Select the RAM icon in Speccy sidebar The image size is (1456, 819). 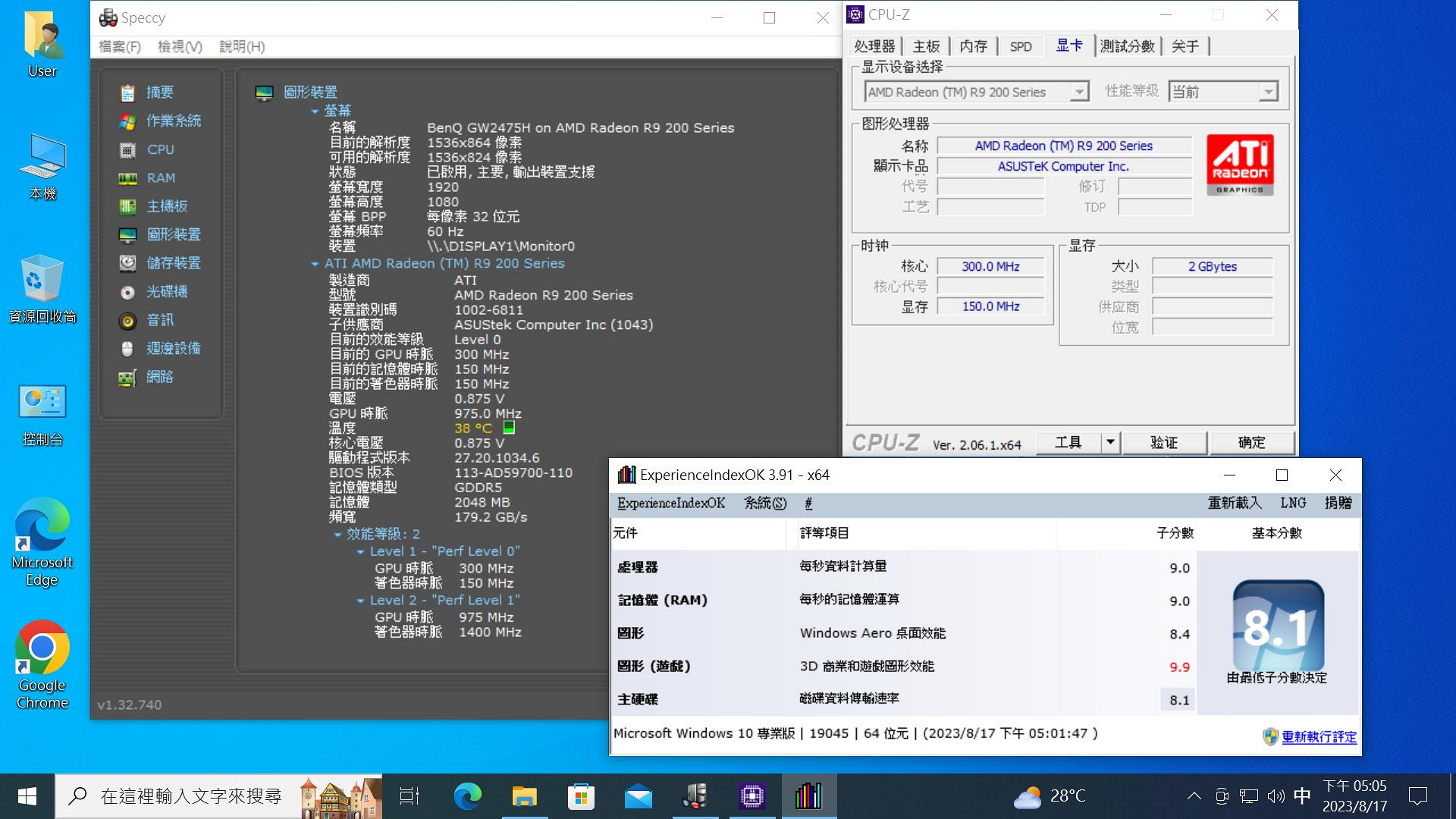click(x=127, y=178)
